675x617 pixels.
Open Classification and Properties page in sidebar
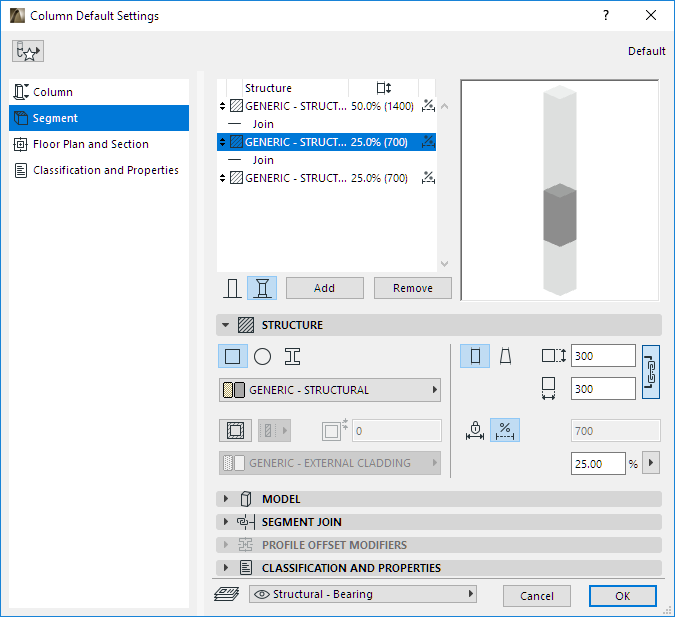99,170
